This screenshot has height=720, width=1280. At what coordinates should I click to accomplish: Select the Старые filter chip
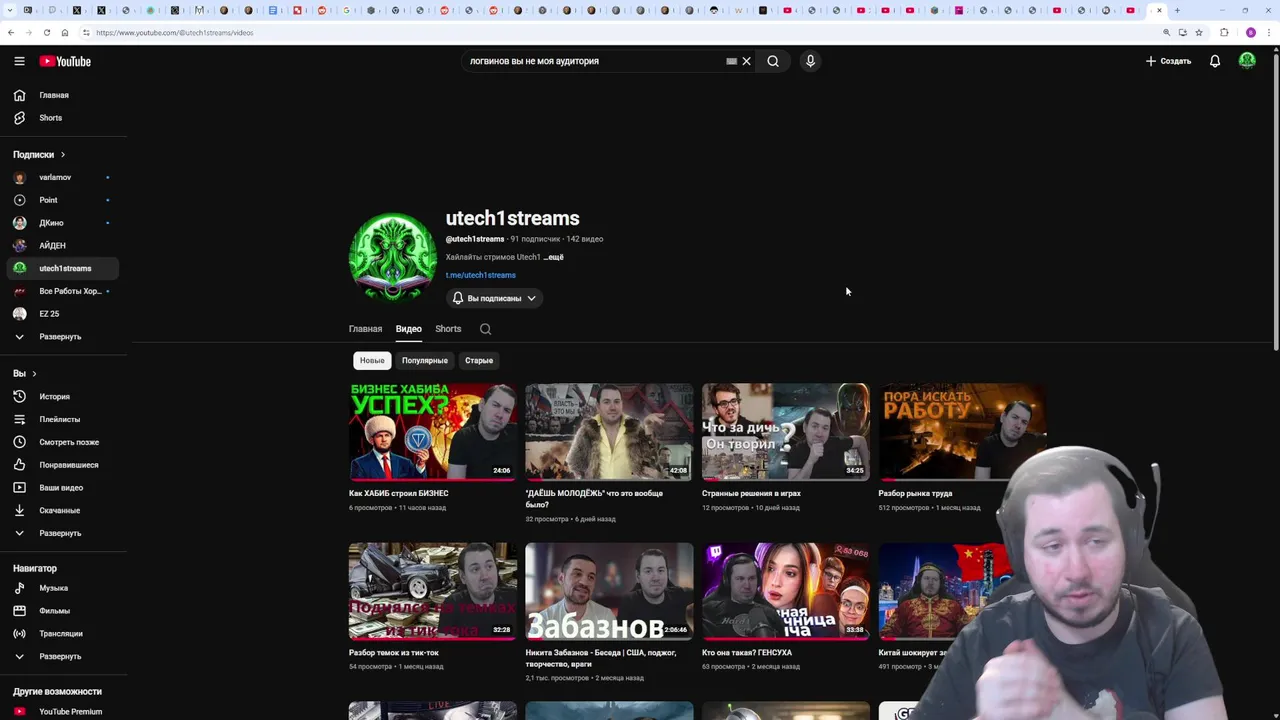click(x=479, y=360)
